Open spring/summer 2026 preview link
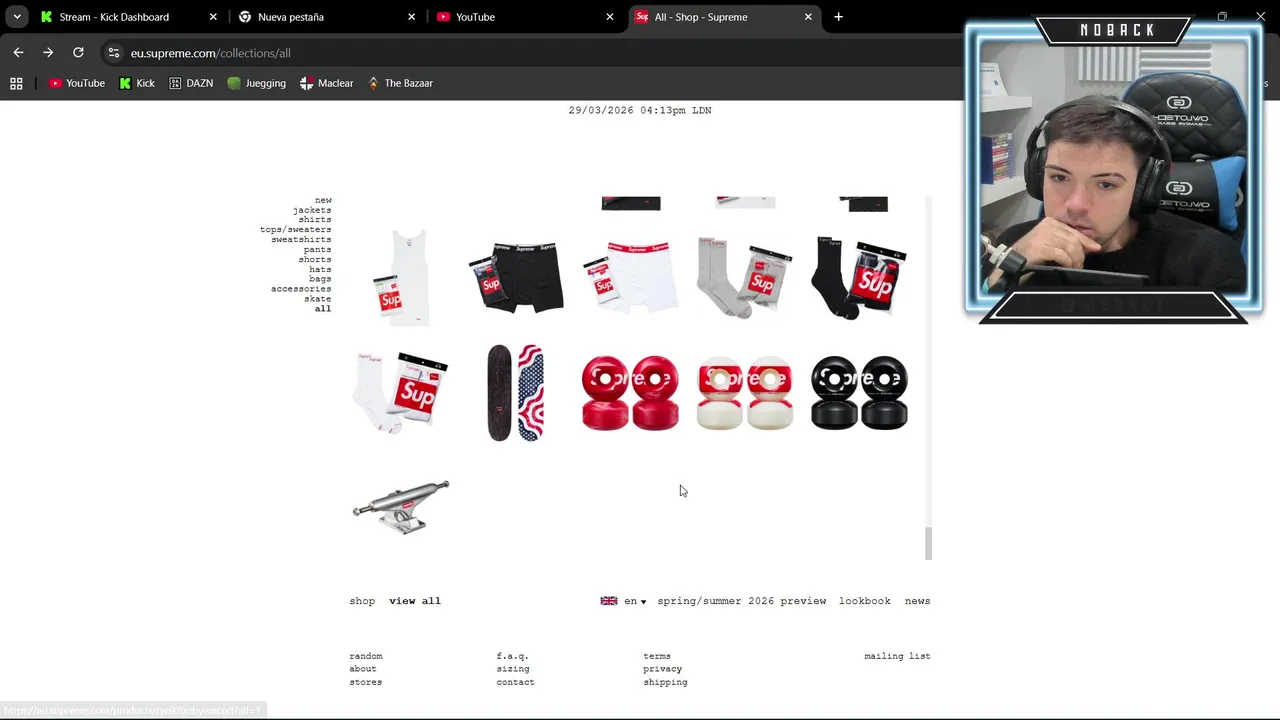 click(742, 601)
